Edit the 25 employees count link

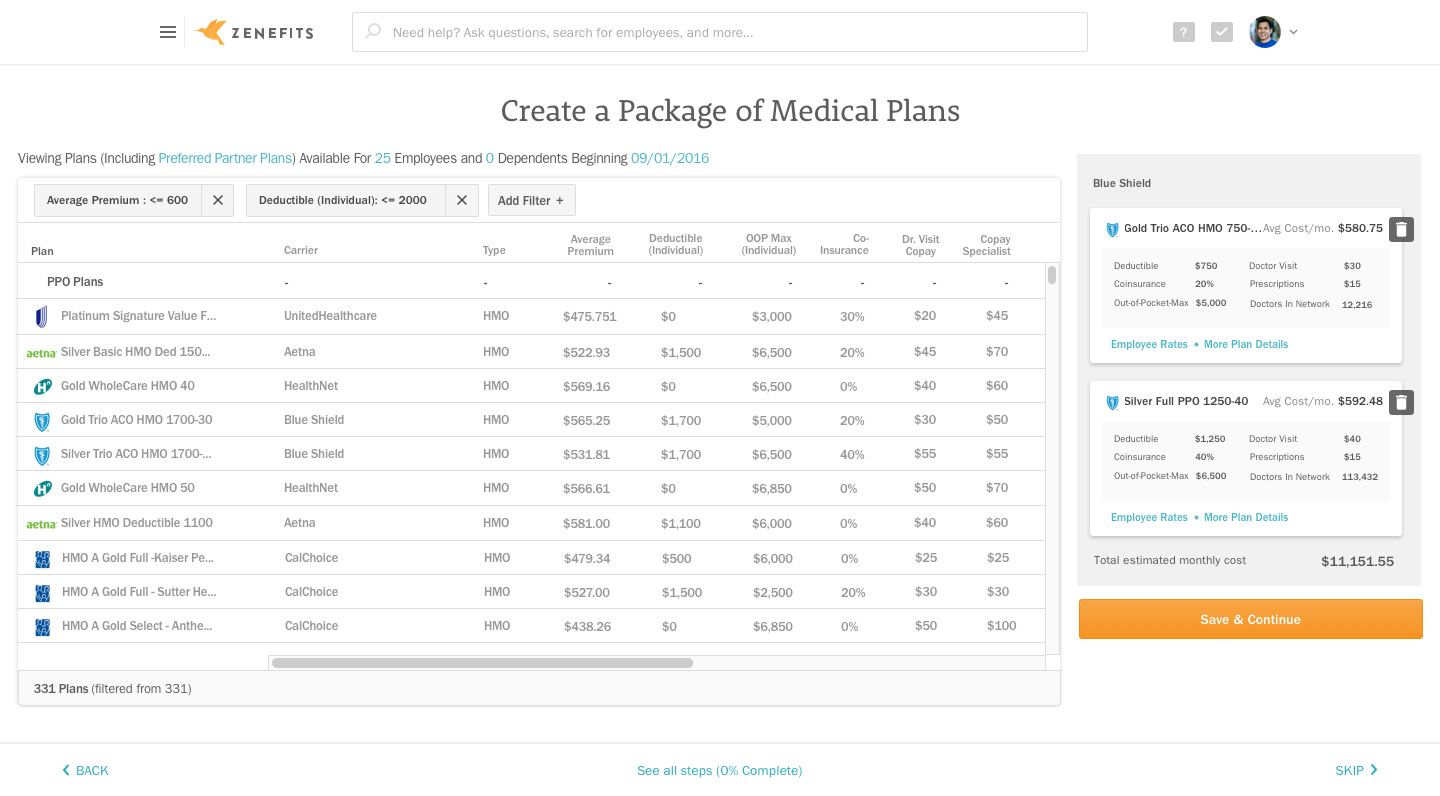click(382, 158)
